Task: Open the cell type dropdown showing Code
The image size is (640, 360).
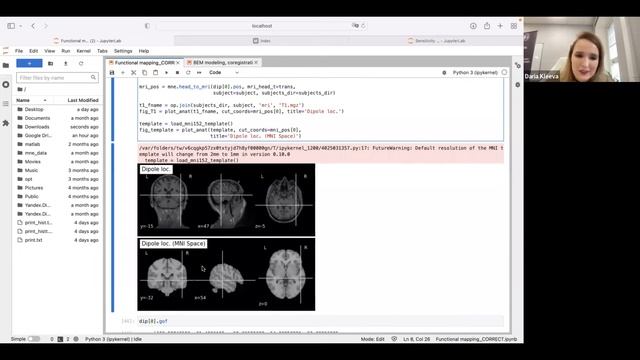Action: click(224, 73)
